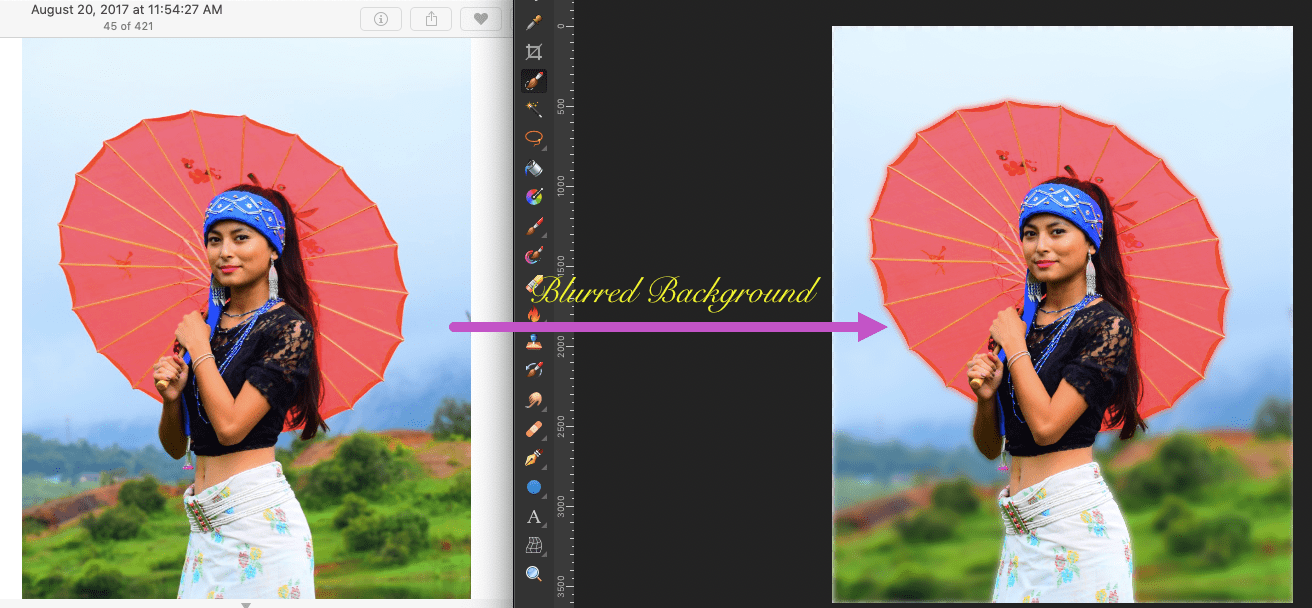This screenshot has width=1312, height=608.
Task: Select the Crop tool
Action: click(534, 52)
